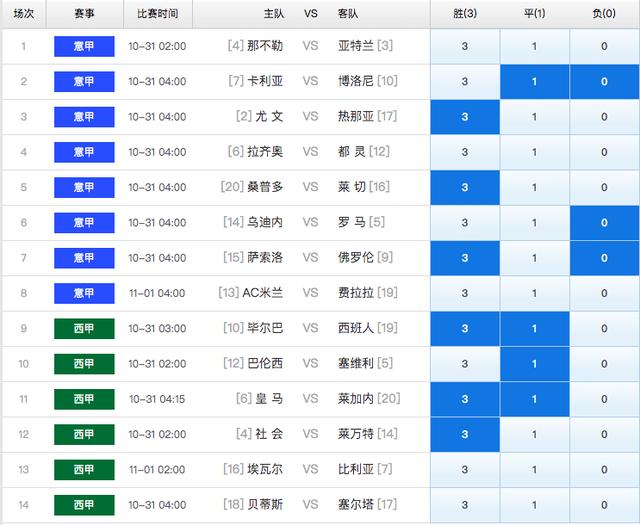Deselect draw (1) for 皇马 vs 莱加内
Viewport: 640px width, 525px height.
[x=535, y=399]
